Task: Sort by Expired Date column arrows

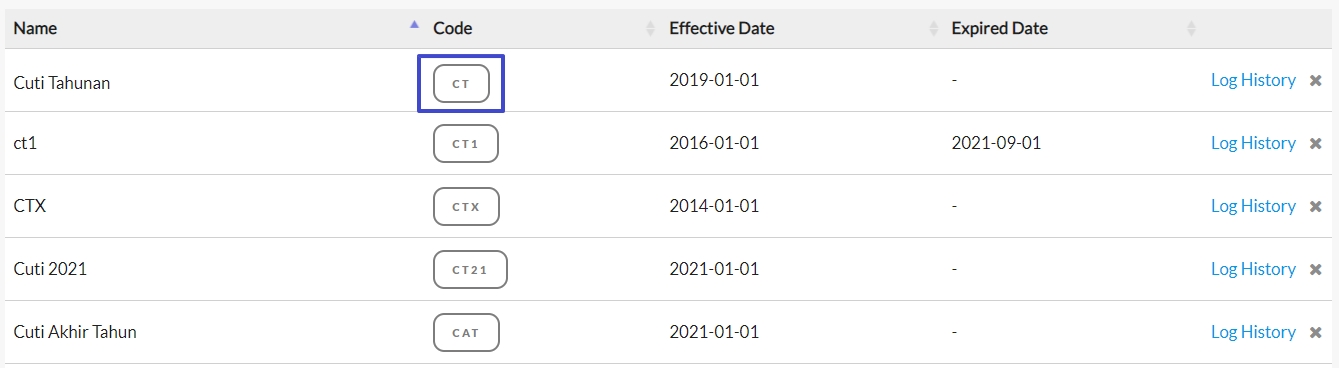Action: (x=1191, y=29)
